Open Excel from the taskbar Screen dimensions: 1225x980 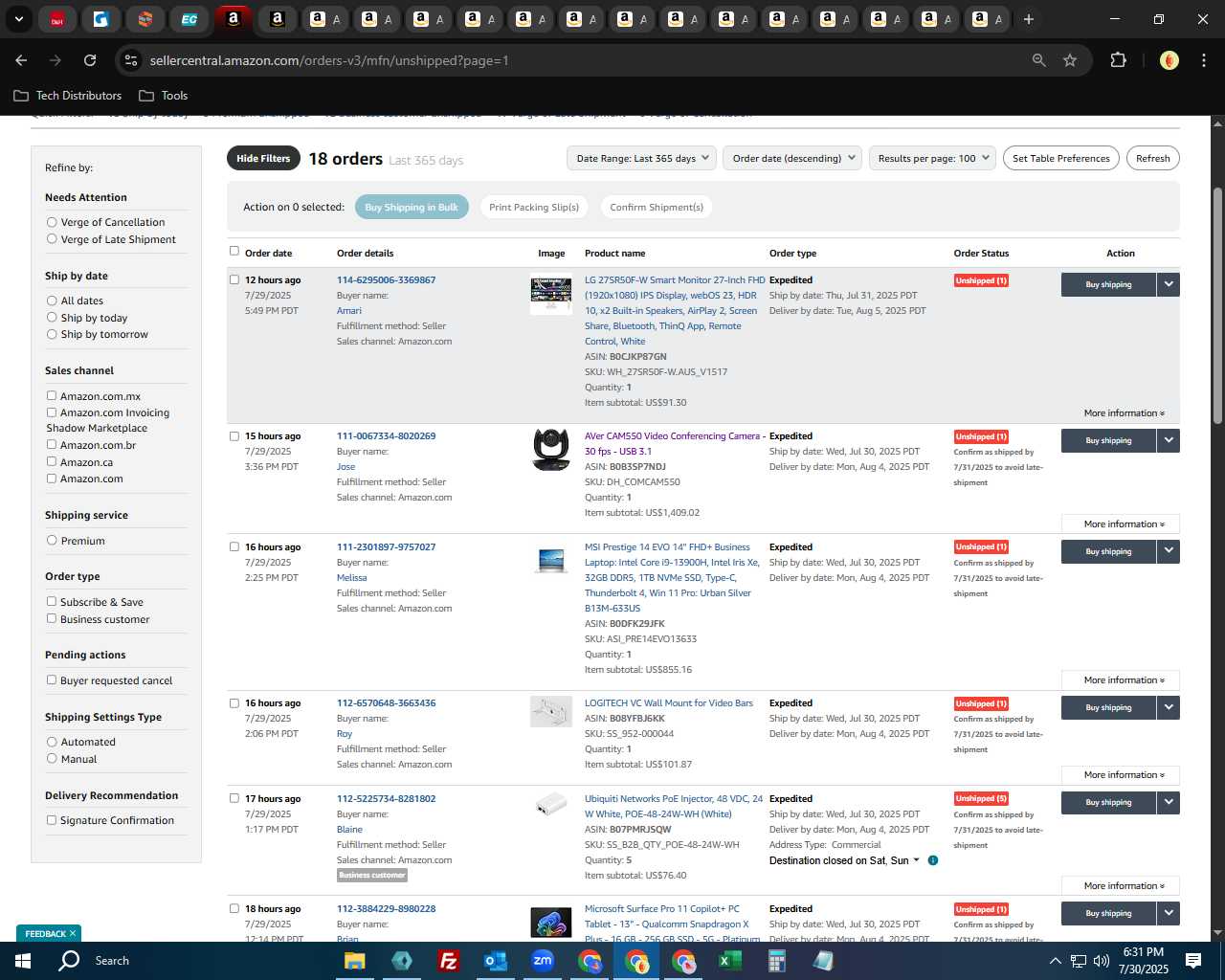730,961
